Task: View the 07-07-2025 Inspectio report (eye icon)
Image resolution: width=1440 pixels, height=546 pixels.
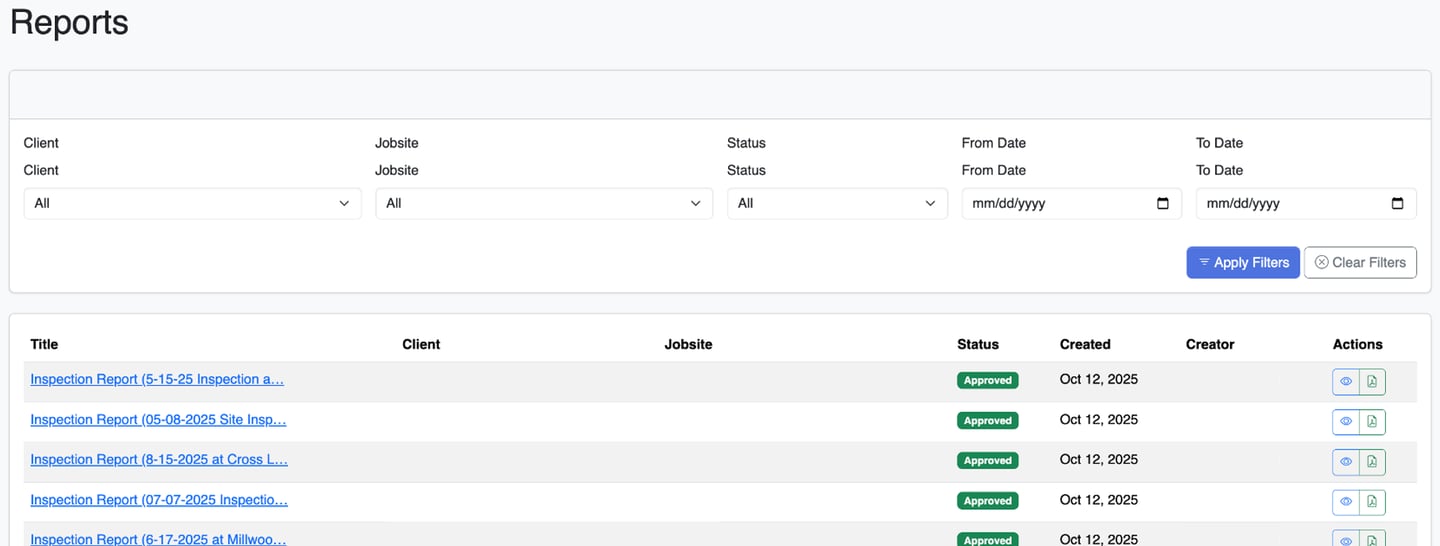Action: click(x=1346, y=502)
